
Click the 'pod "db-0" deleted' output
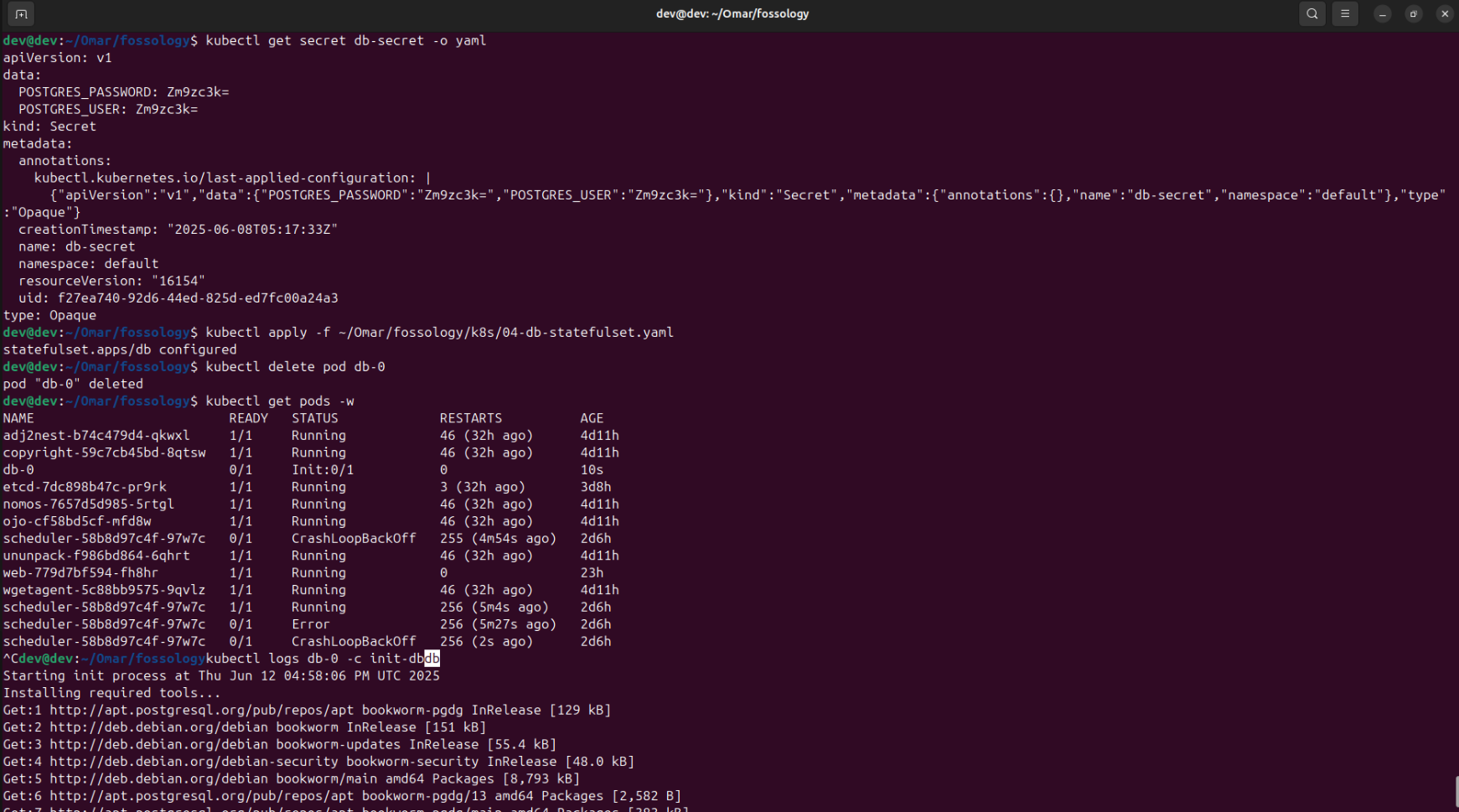[x=73, y=384]
